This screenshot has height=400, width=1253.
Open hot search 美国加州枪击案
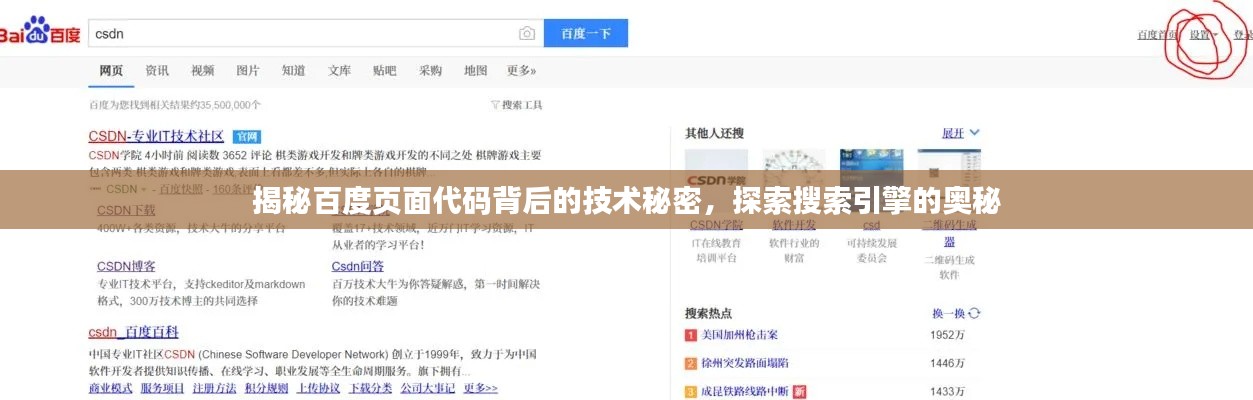[740, 335]
